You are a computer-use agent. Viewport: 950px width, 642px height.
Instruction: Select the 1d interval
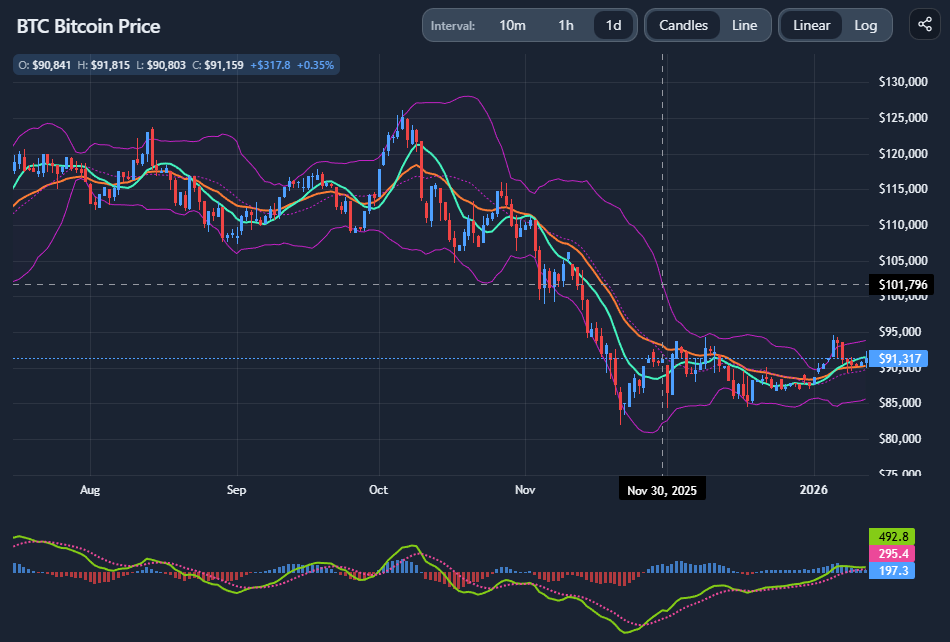click(x=614, y=25)
